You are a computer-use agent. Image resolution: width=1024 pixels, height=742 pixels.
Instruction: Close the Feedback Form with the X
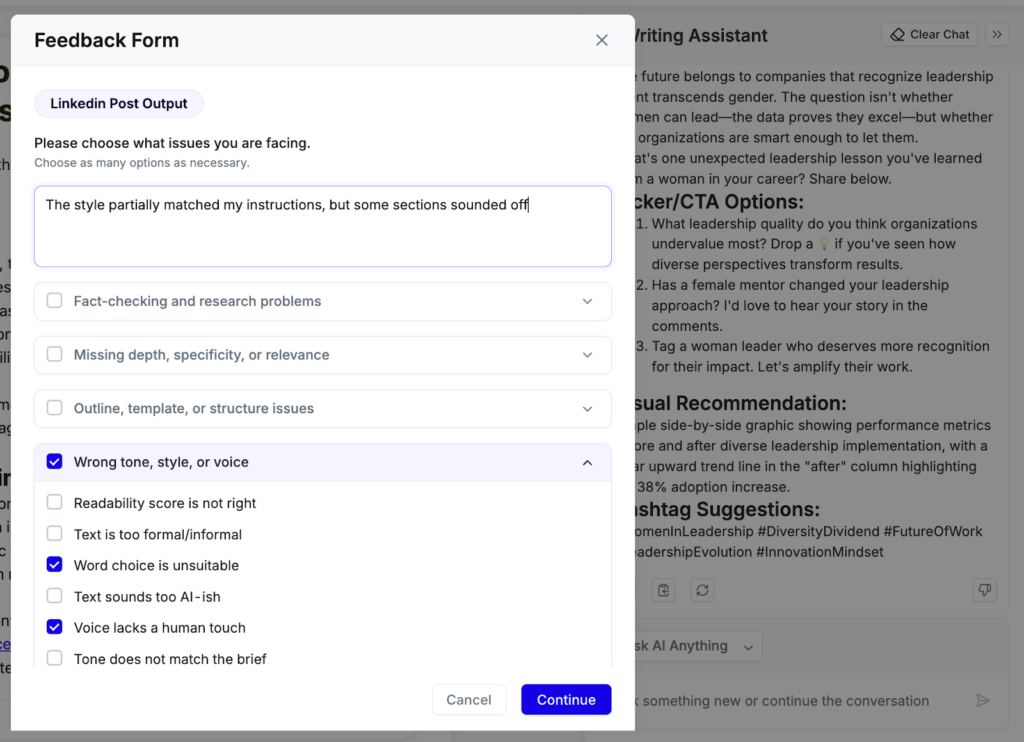click(x=602, y=40)
